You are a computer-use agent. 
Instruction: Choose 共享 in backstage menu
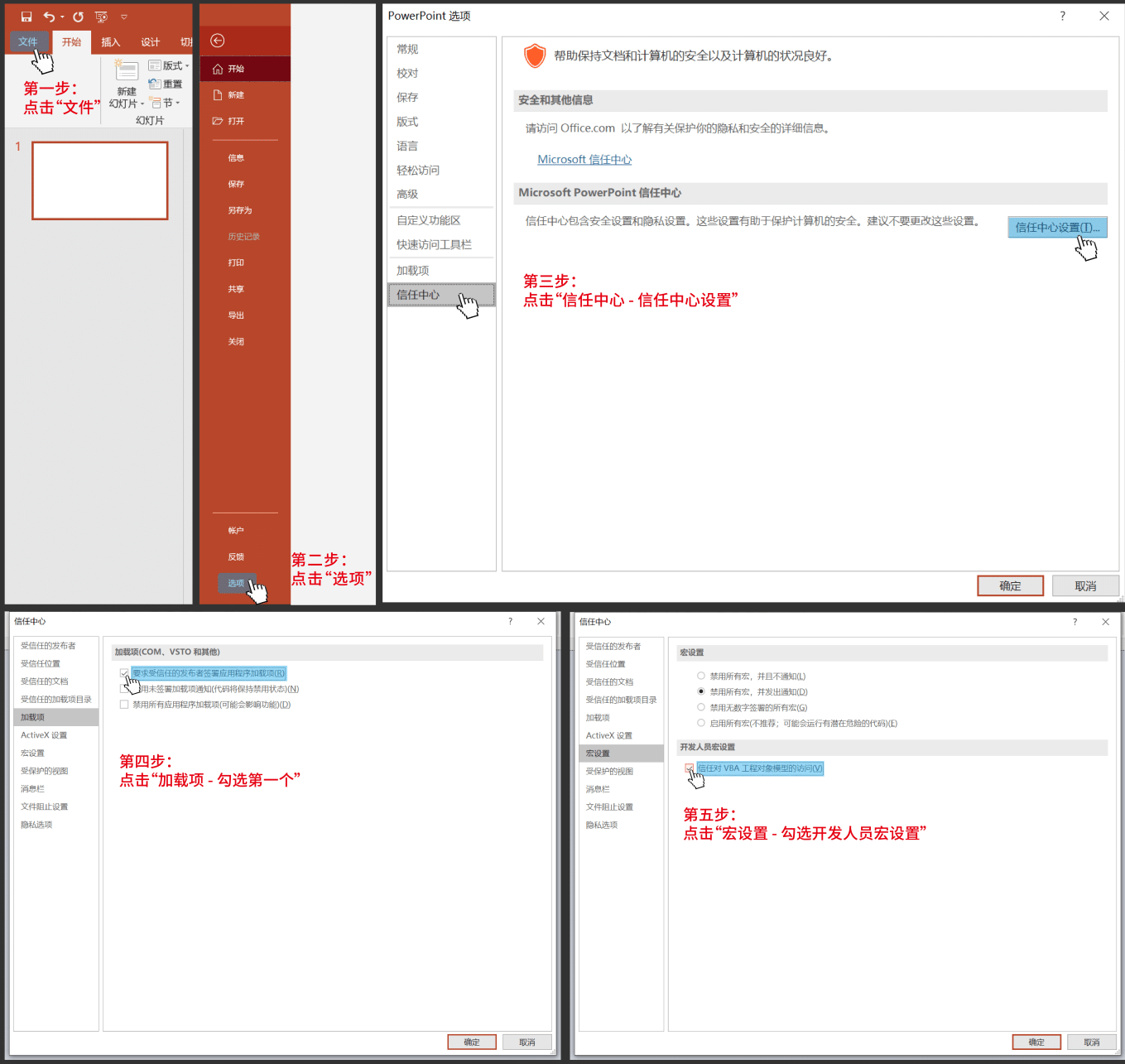tap(236, 289)
